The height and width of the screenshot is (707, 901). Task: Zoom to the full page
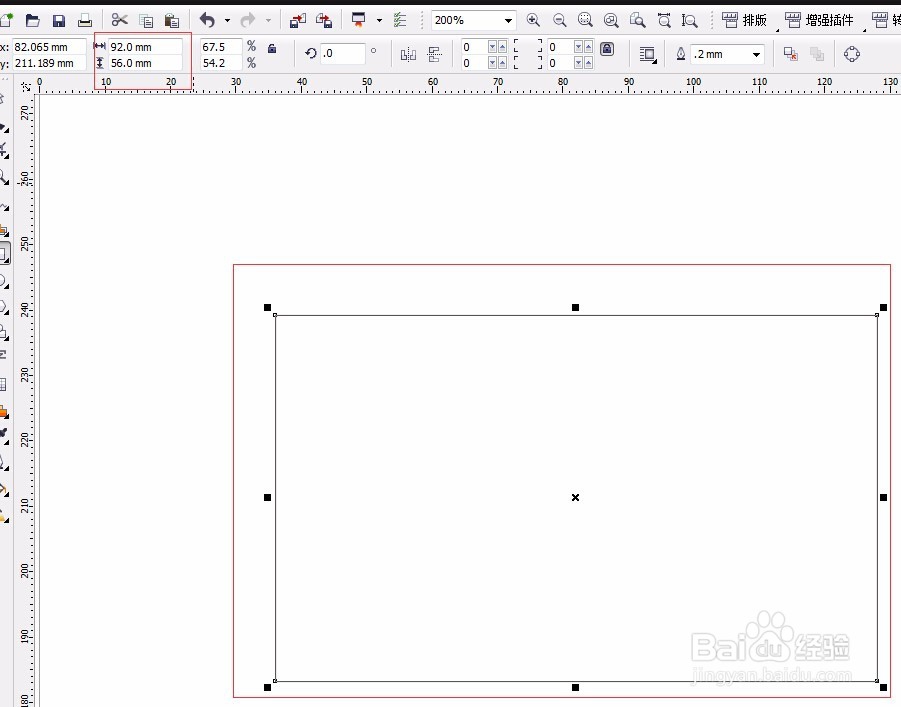[637, 21]
